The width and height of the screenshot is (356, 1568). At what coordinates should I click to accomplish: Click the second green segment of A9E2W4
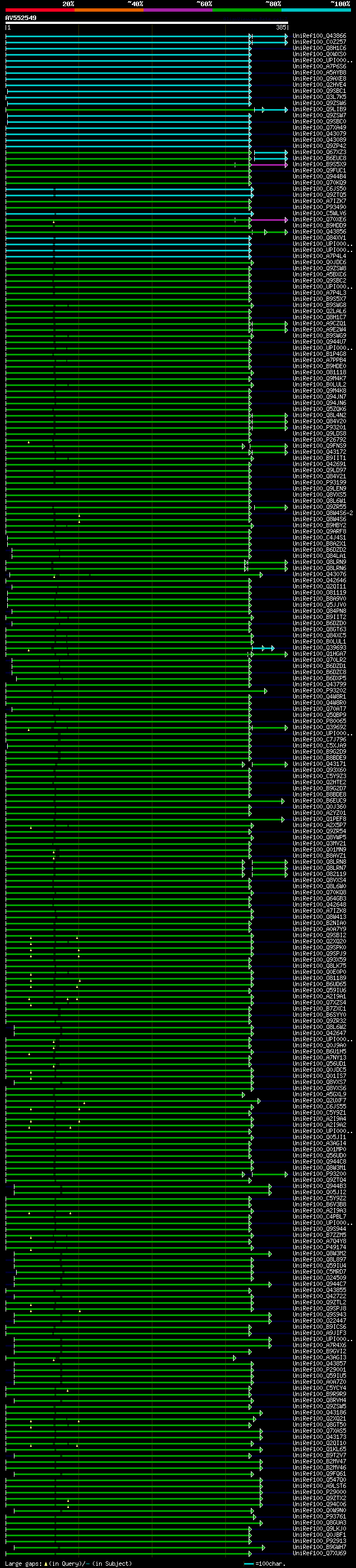click(x=270, y=329)
